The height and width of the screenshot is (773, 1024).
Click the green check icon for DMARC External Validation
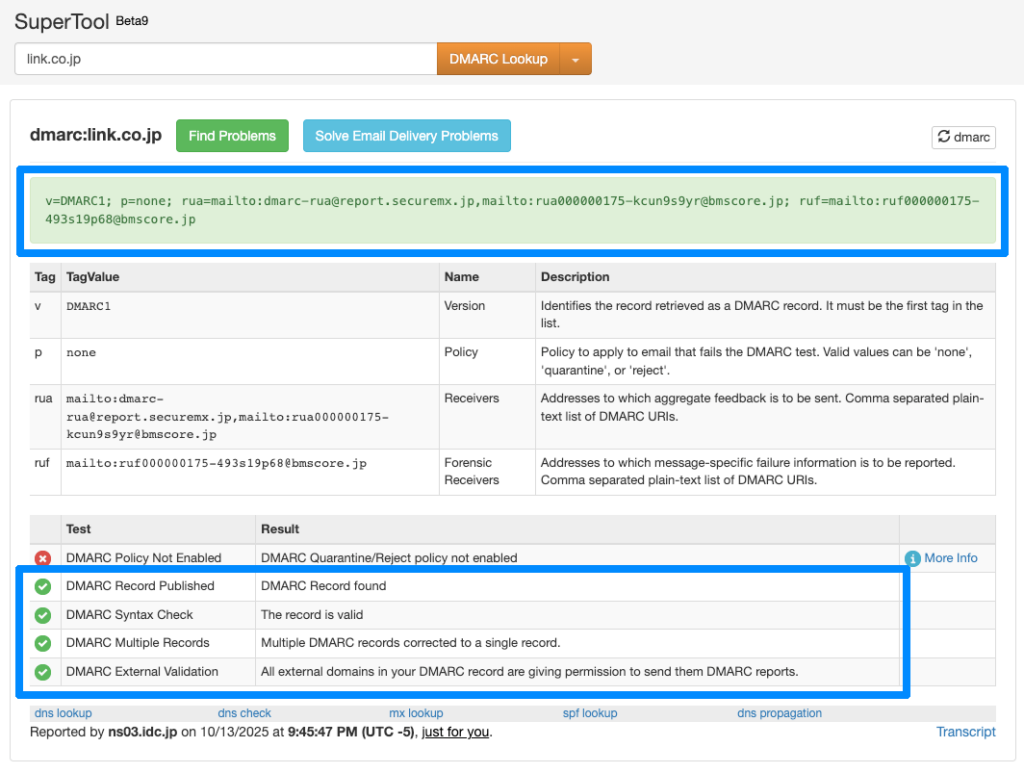tap(43, 672)
